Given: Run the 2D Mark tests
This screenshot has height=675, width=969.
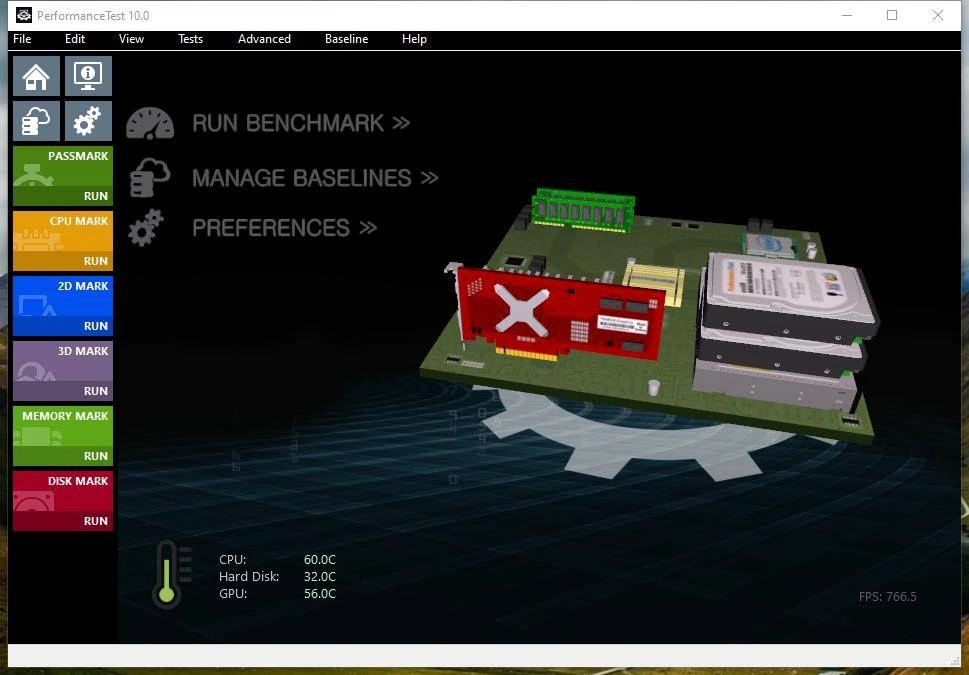Looking at the screenshot, I should [x=63, y=326].
